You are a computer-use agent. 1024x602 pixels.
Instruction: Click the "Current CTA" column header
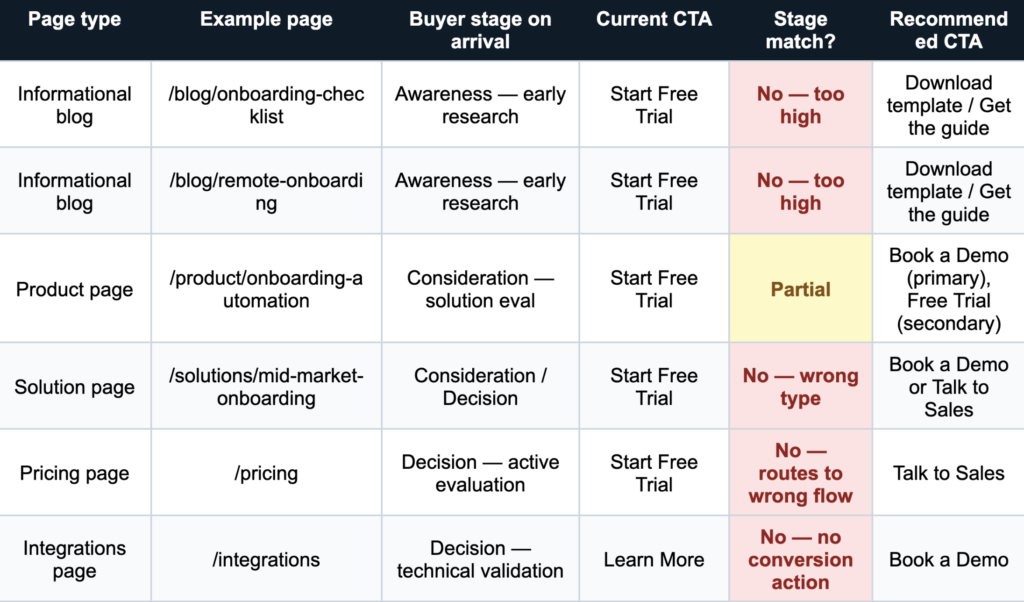(x=654, y=19)
